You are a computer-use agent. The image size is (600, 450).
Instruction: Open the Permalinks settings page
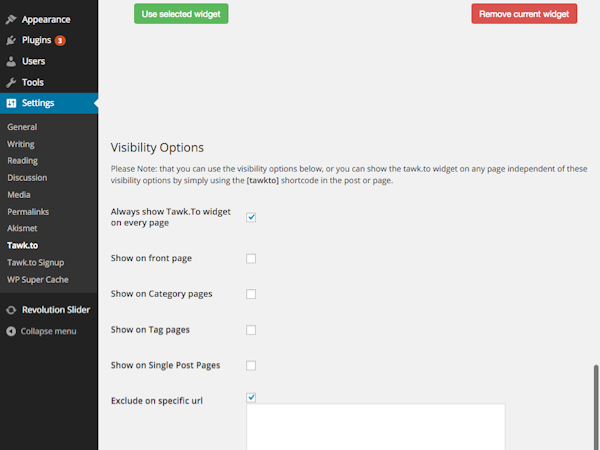[27, 212]
